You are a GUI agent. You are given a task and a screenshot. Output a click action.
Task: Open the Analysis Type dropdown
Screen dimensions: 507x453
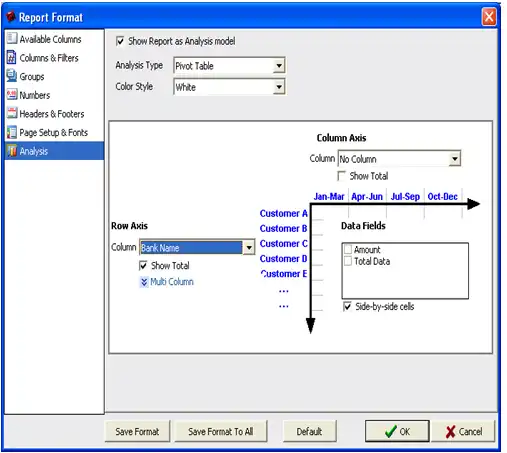coord(279,66)
